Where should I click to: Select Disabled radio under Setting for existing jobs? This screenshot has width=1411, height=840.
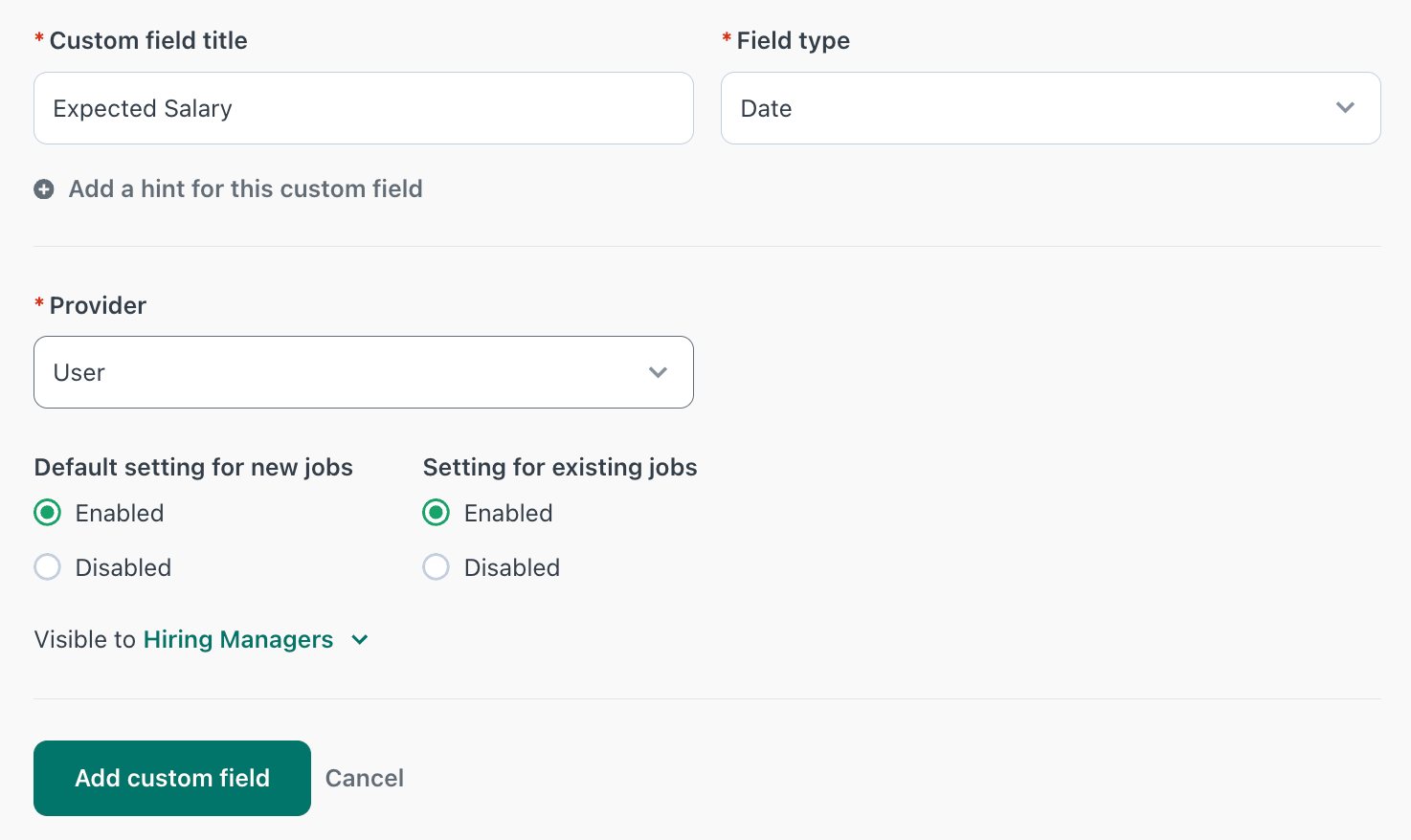pos(437,567)
